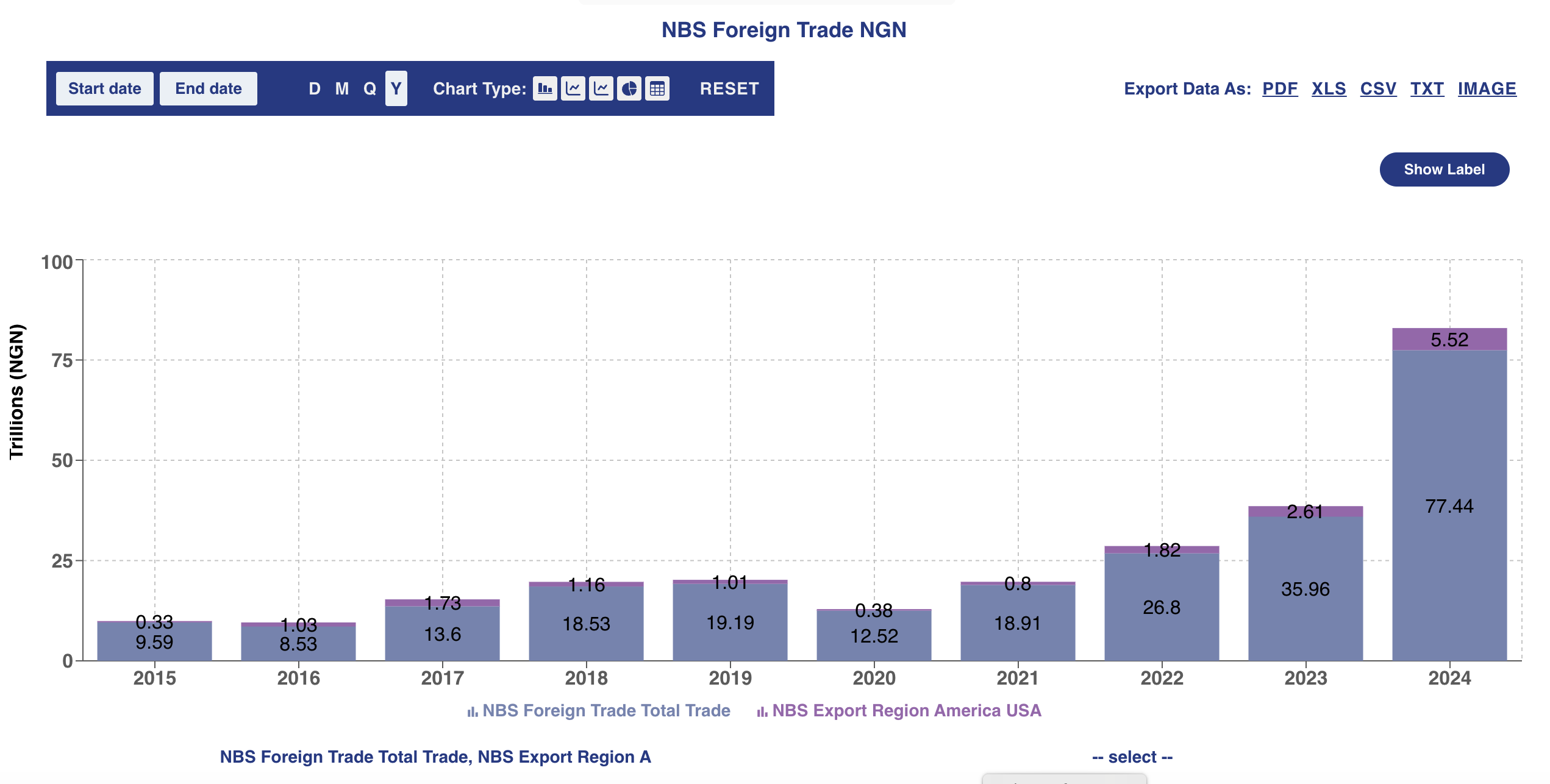Hide NBS Foreign Trade Total Trade series
This screenshot has width=1550, height=784.
point(605,711)
